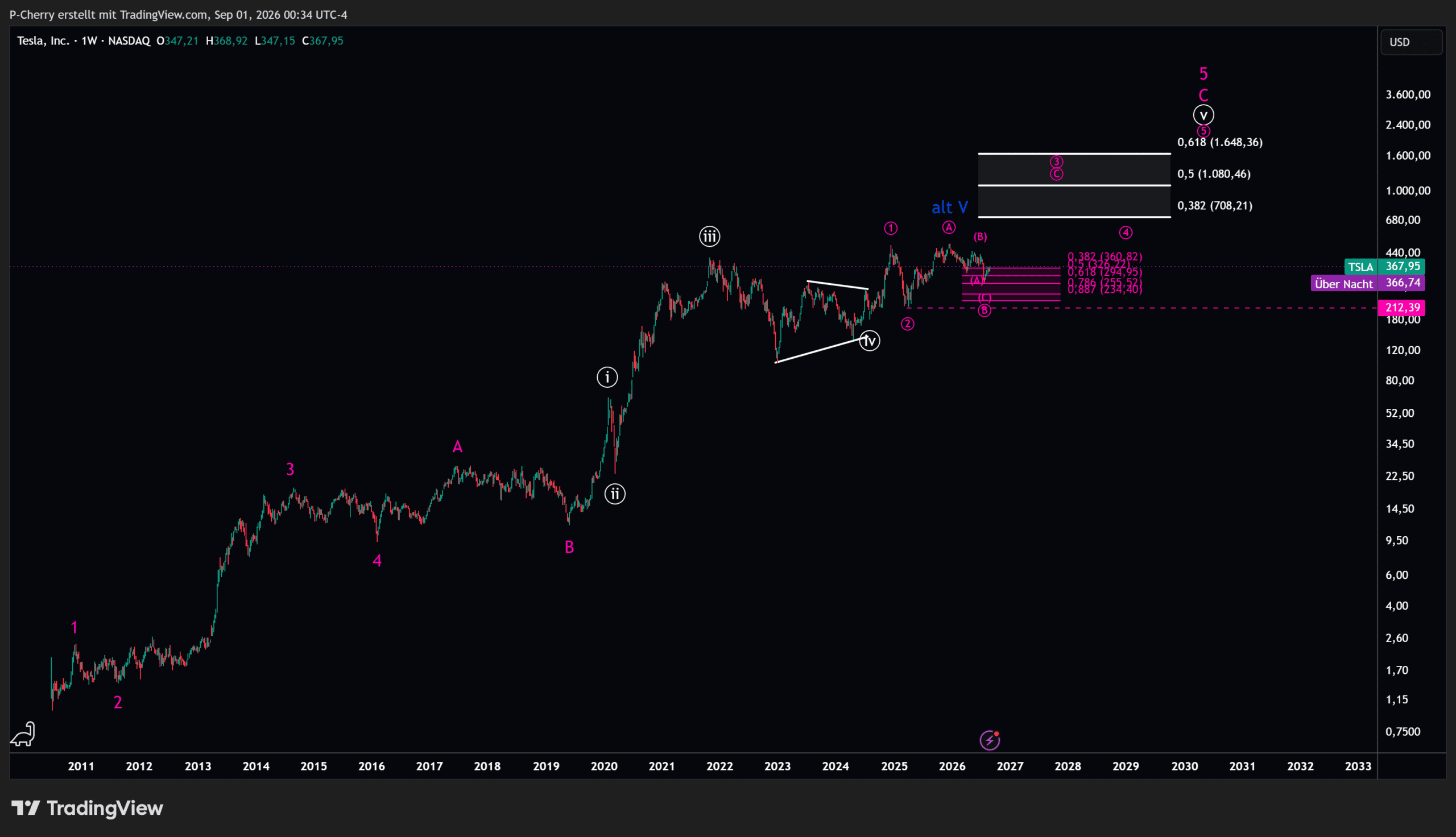1456x837 pixels.
Task: Select the circled i wave marker
Action: pos(607,377)
